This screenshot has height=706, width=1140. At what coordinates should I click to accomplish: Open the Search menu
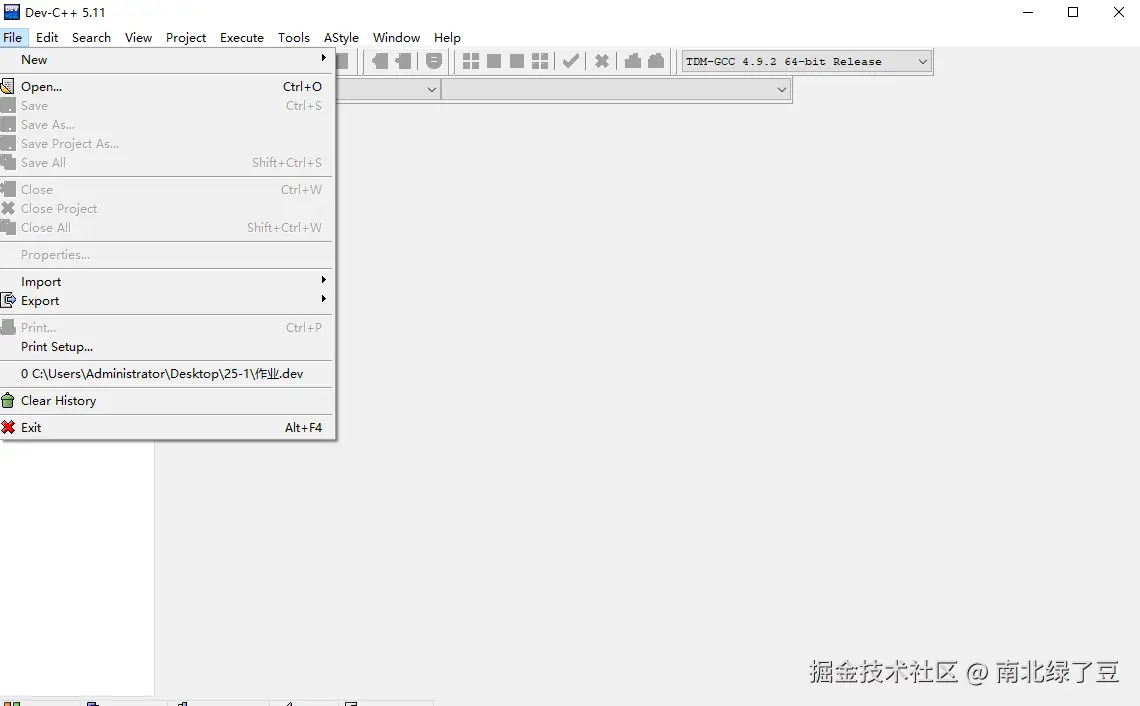[91, 37]
